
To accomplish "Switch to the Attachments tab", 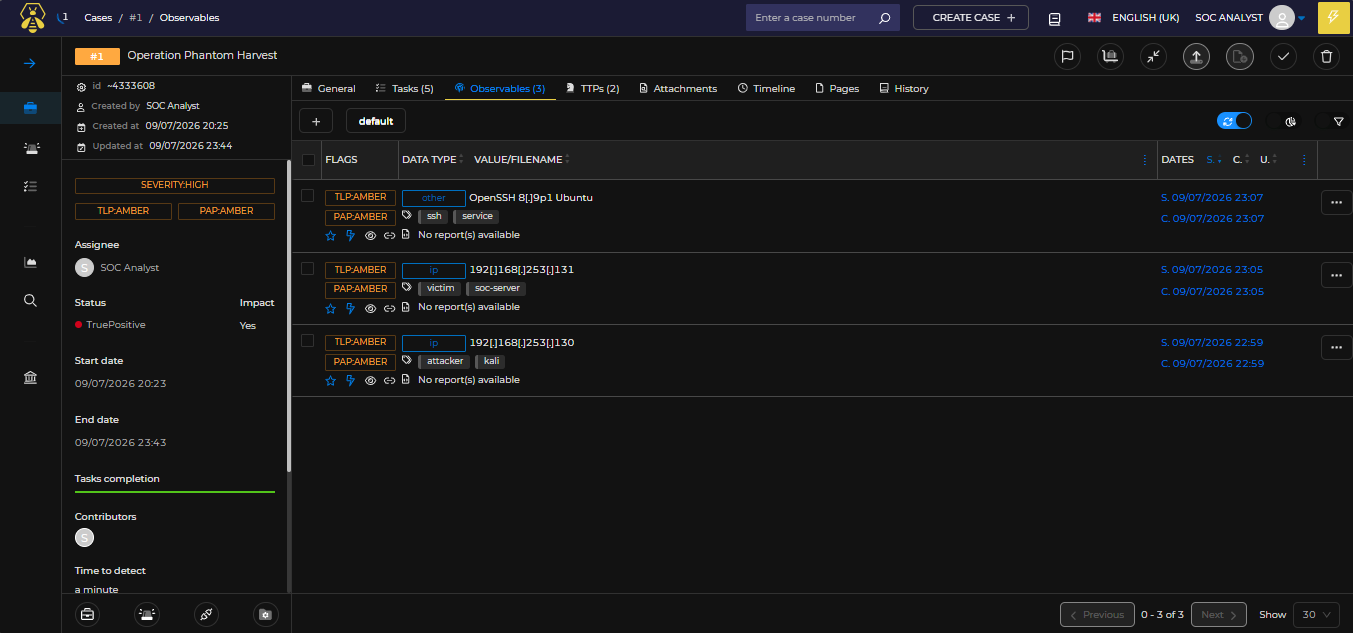I will tap(678, 88).
